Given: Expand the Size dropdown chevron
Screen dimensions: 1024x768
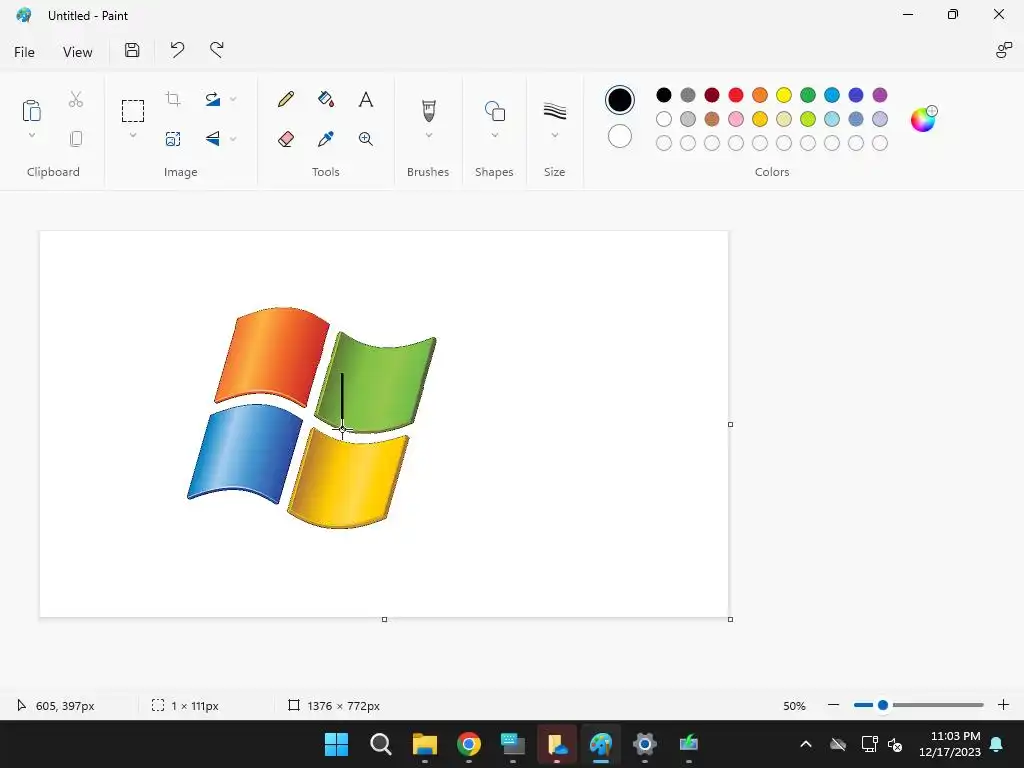Looking at the screenshot, I should click(x=554, y=135).
